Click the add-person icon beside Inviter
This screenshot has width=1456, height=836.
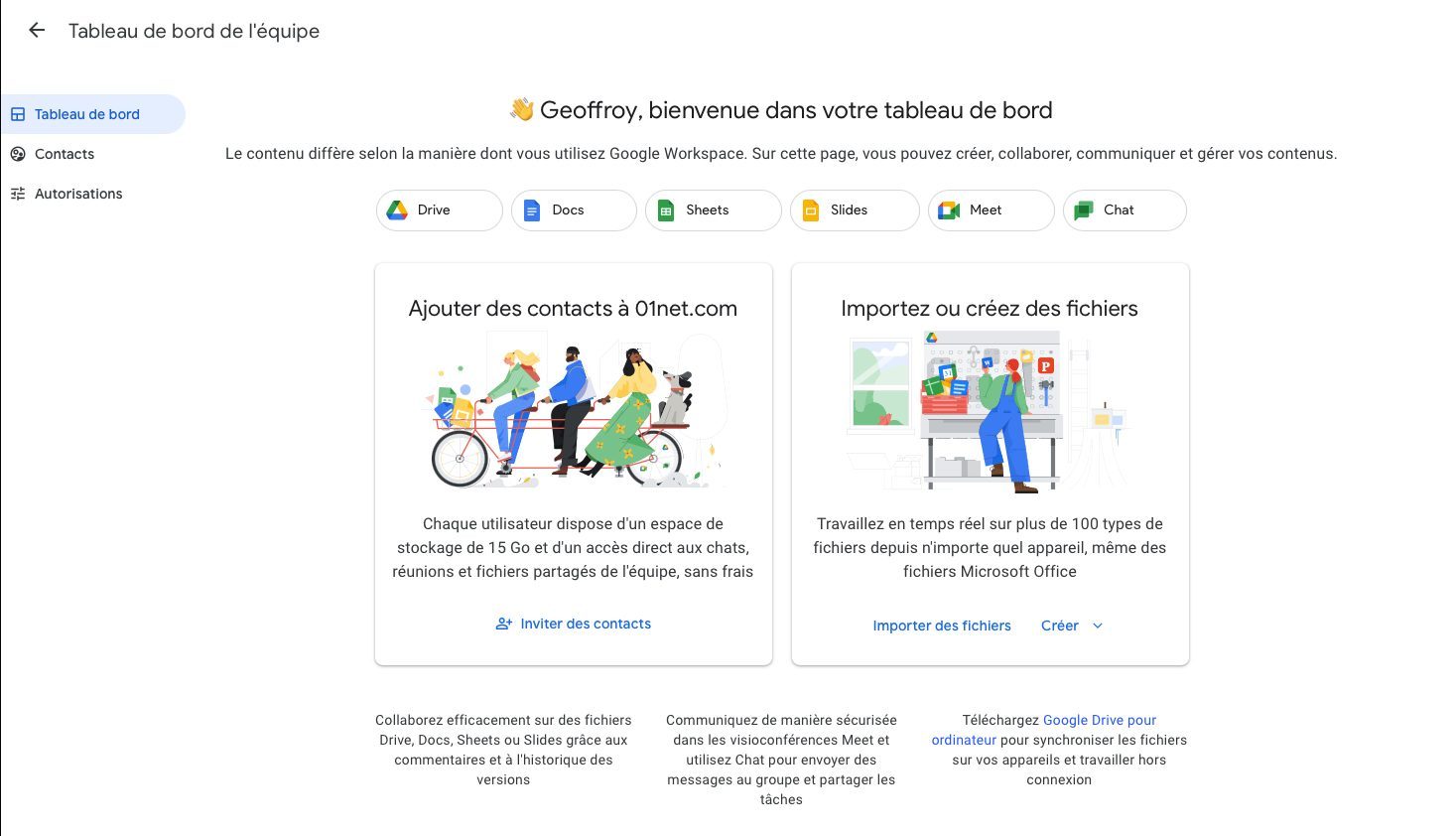pos(503,625)
